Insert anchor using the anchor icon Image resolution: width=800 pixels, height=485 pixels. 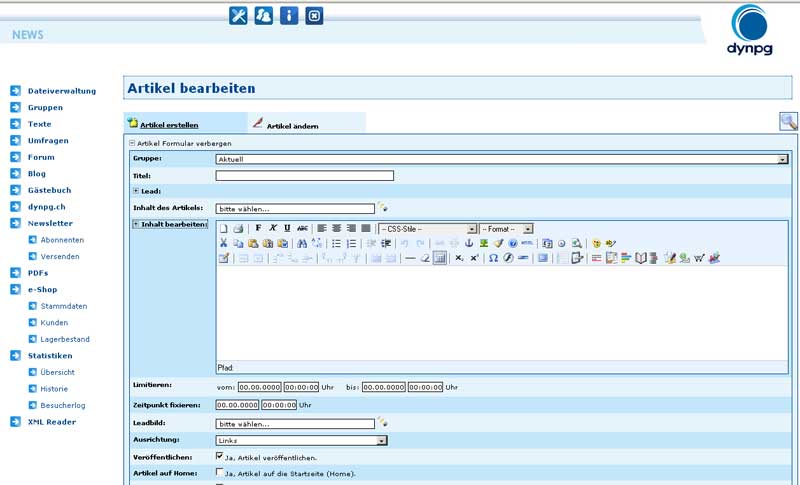(468, 243)
